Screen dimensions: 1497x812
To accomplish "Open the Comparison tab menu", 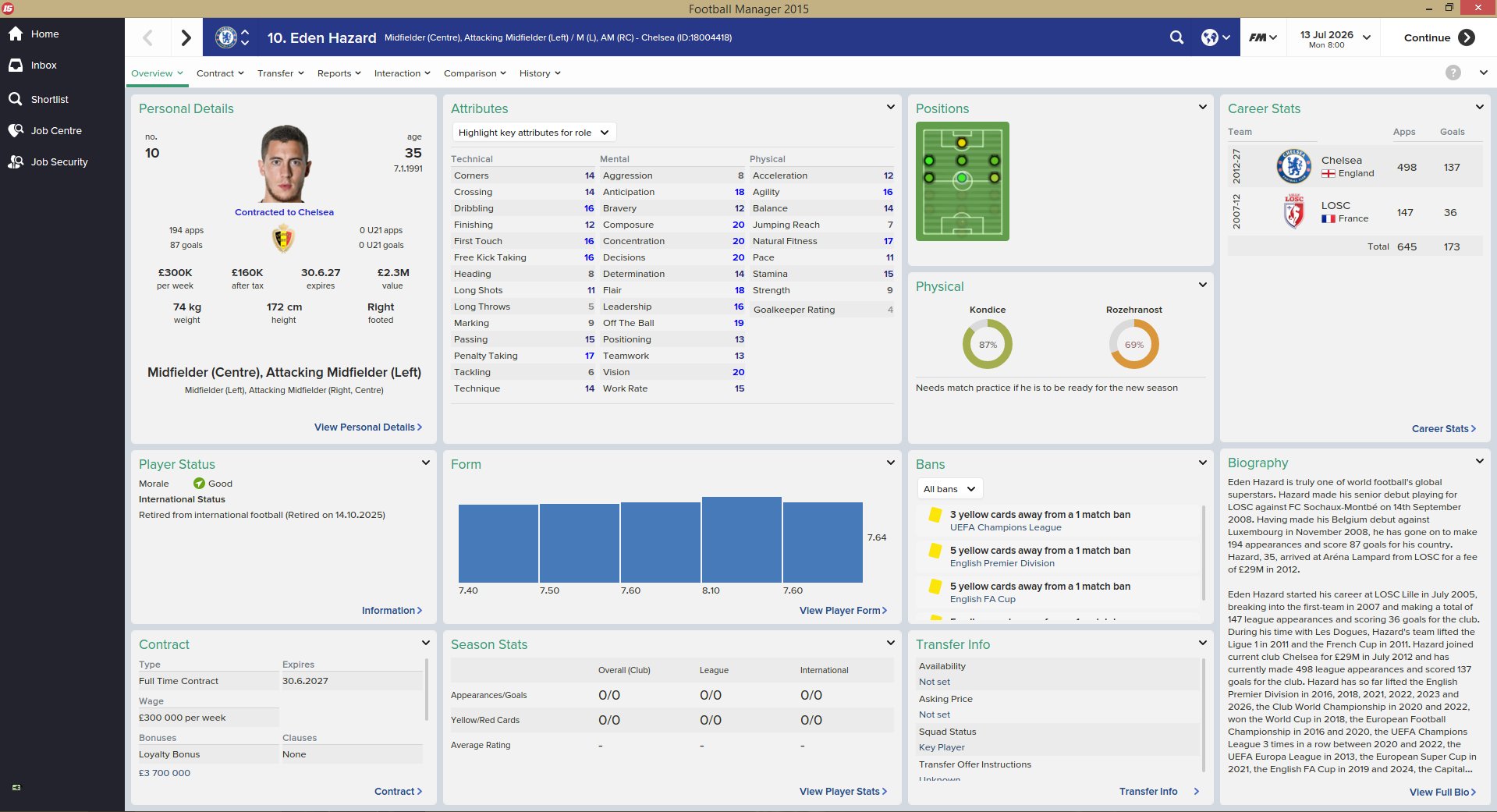I will [474, 73].
